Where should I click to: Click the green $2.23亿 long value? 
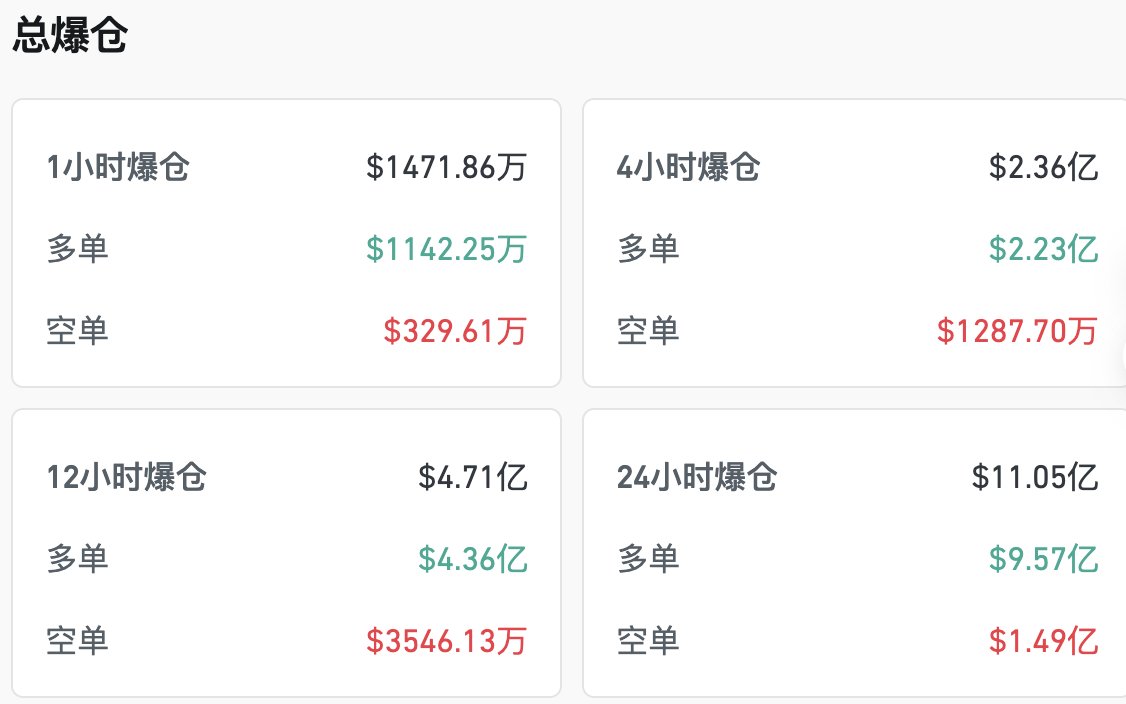point(1044,249)
